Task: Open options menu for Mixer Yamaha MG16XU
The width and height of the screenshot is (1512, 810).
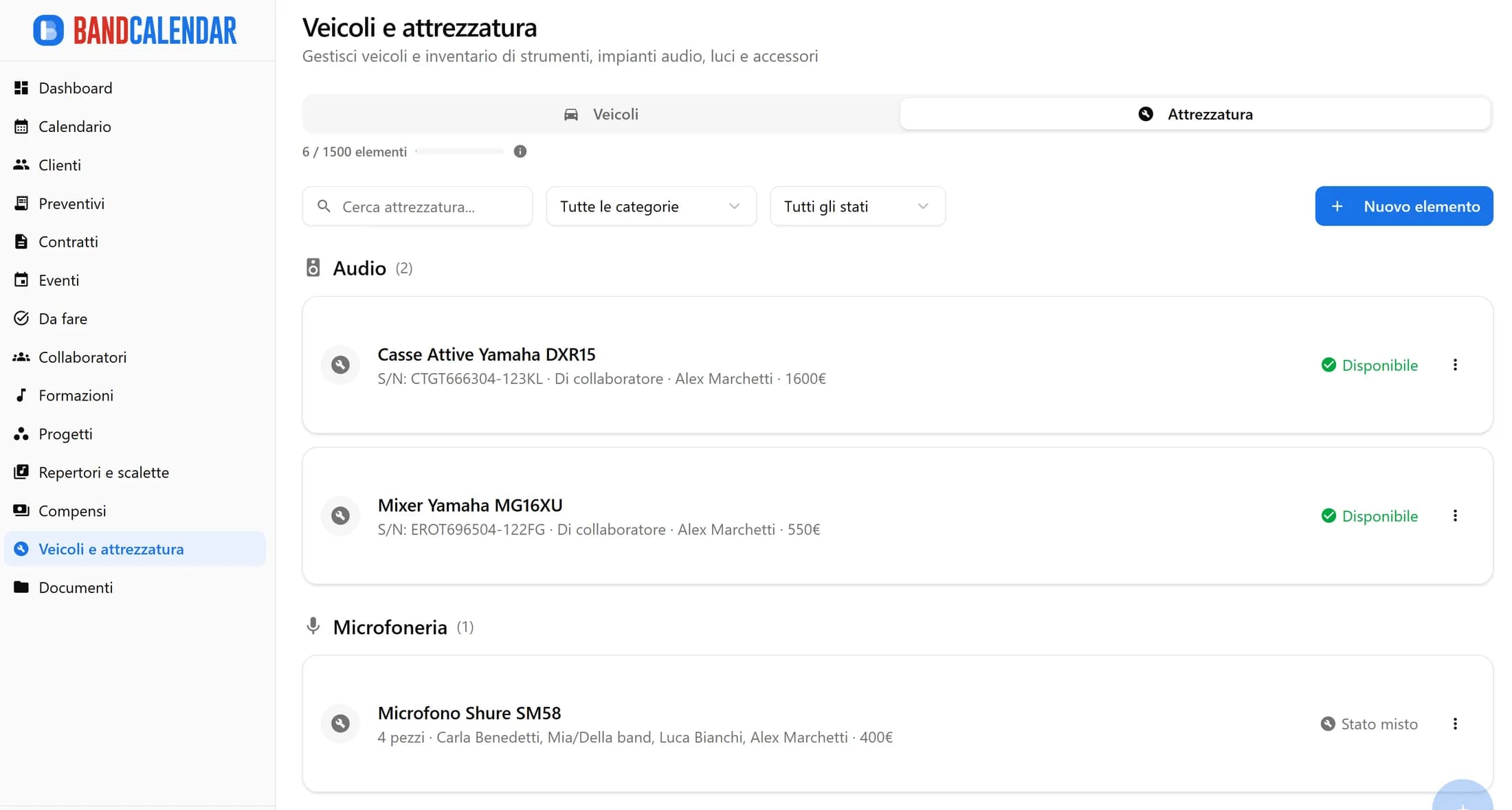Action: point(1455,515)
